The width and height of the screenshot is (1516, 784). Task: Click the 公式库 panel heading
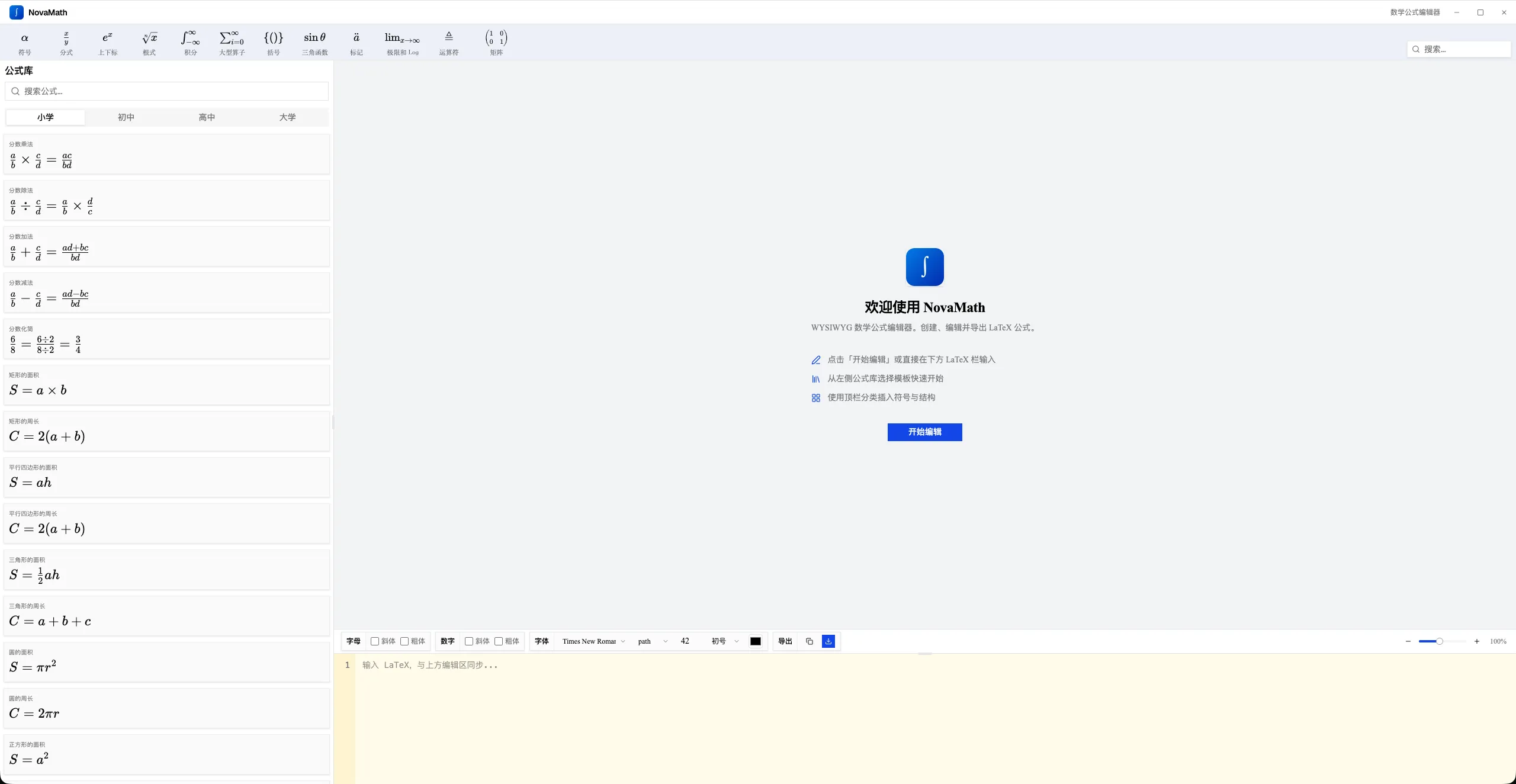point(19,70)
